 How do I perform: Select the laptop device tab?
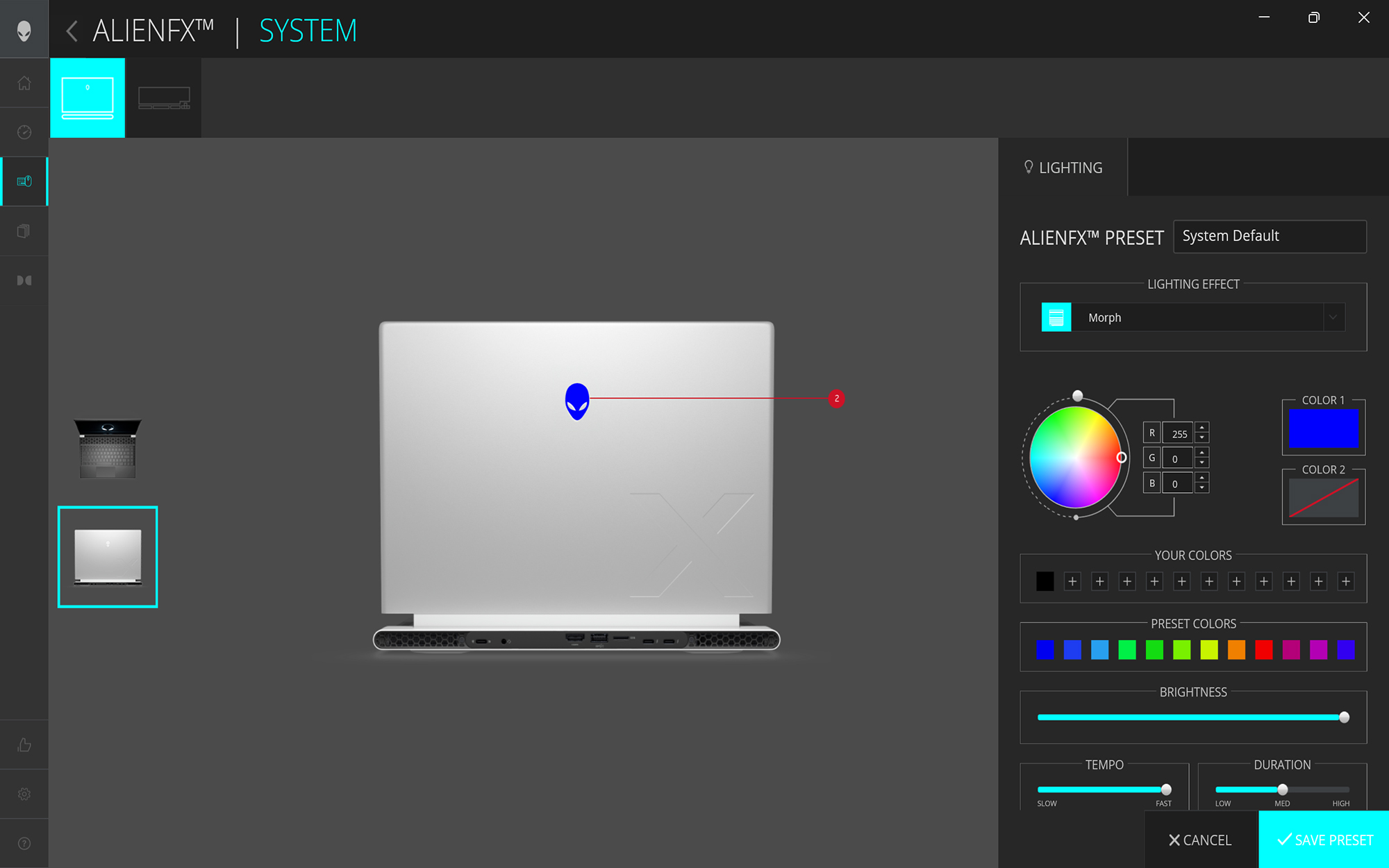[88, 98]
